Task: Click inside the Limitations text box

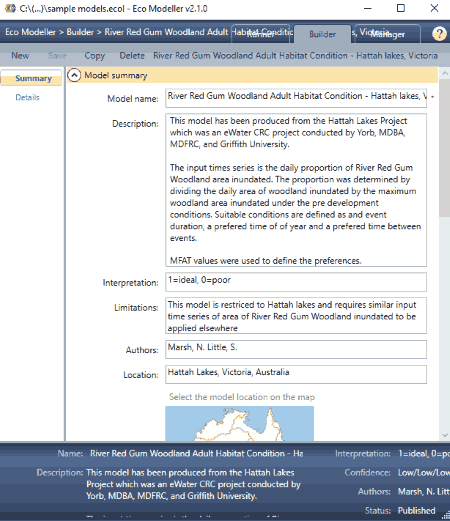Action: pyautogui.click(x=296, y=316)
